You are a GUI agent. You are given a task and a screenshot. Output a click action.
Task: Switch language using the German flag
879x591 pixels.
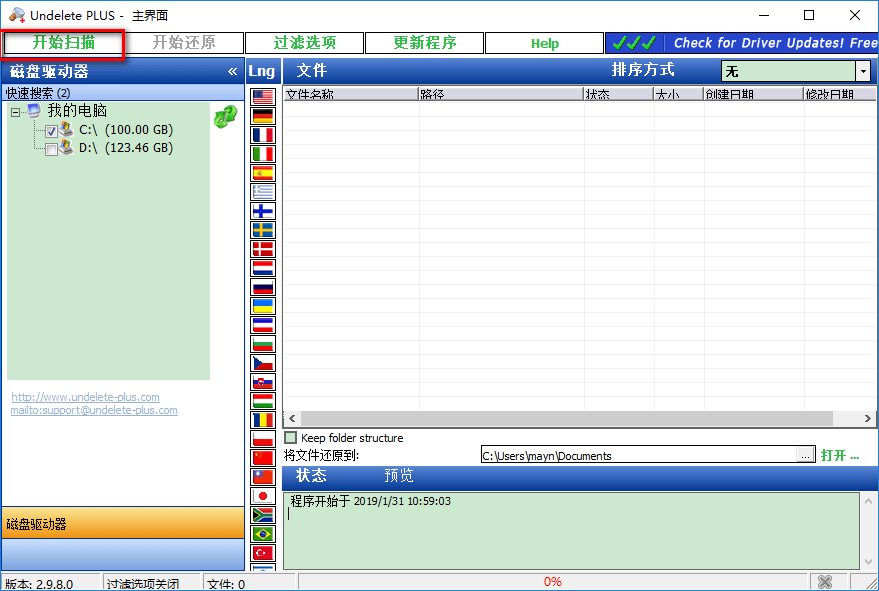coord(263,116)
